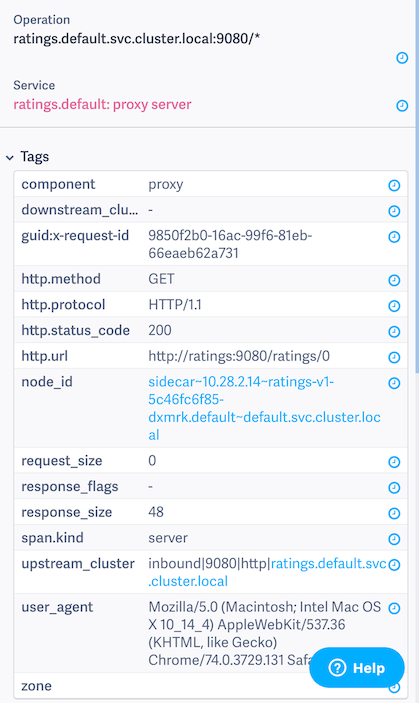Open the Help button
Viewport: 419px width, 703px height.
pyautogui.click(x=357, y=668)
